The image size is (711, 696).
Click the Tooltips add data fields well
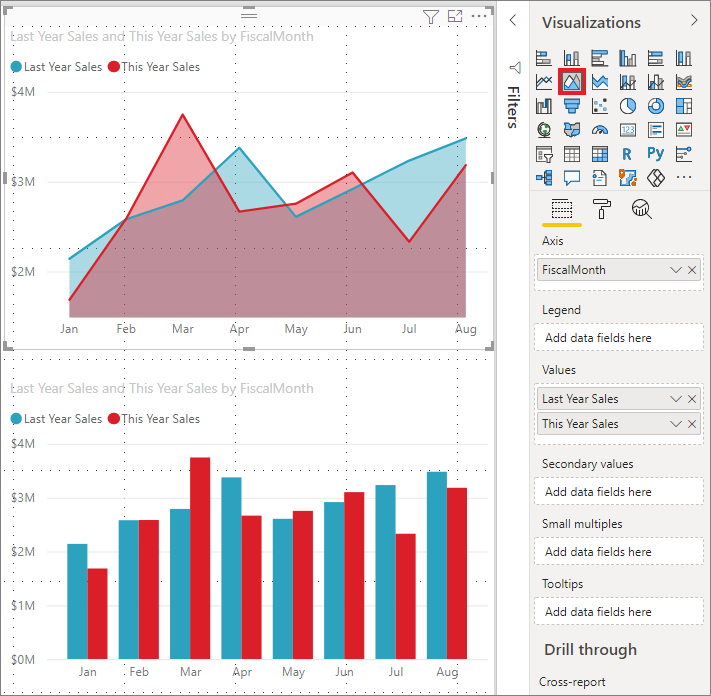(619, 611)
